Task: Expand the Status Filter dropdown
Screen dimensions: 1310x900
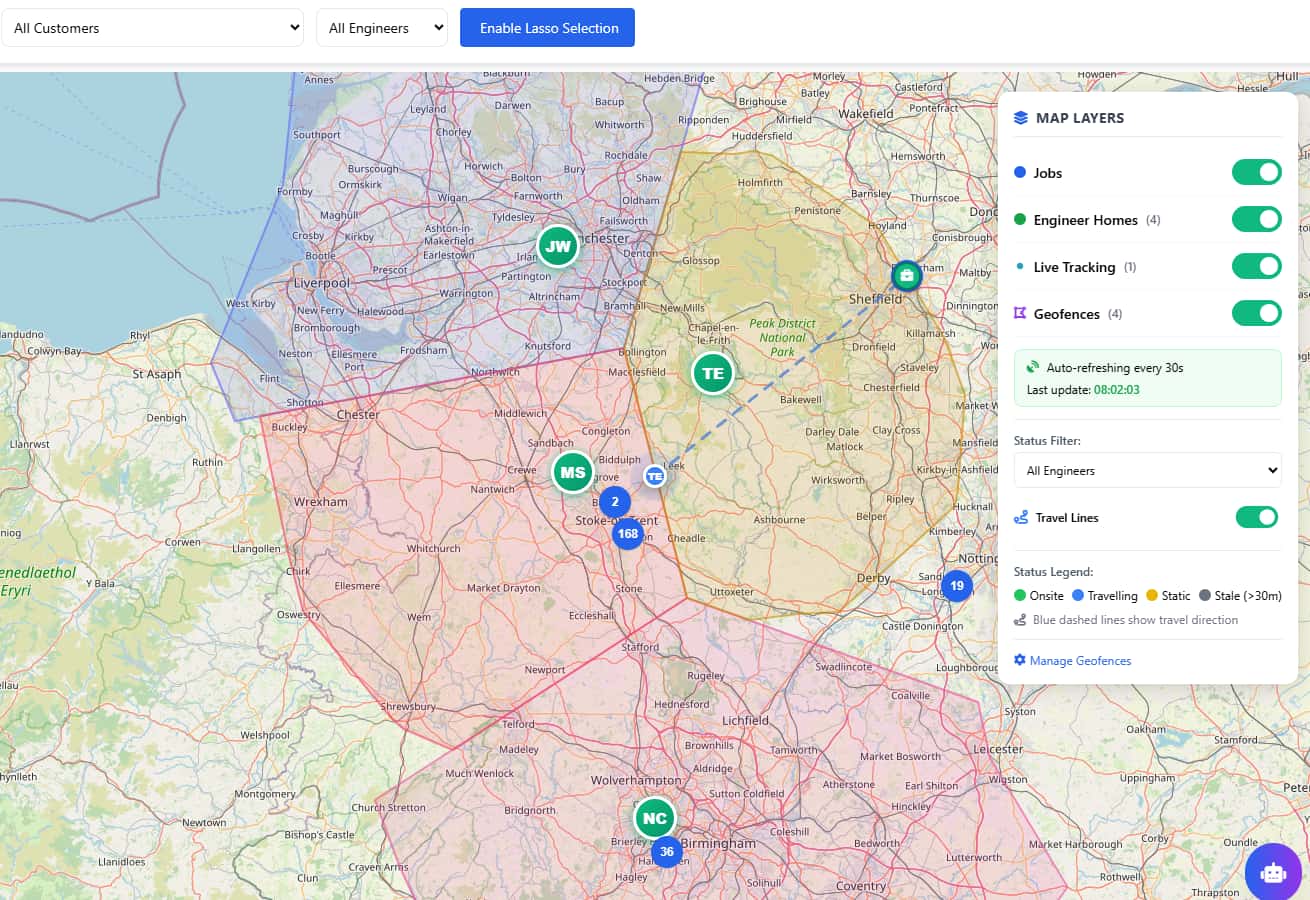Action: [1147, 470]
